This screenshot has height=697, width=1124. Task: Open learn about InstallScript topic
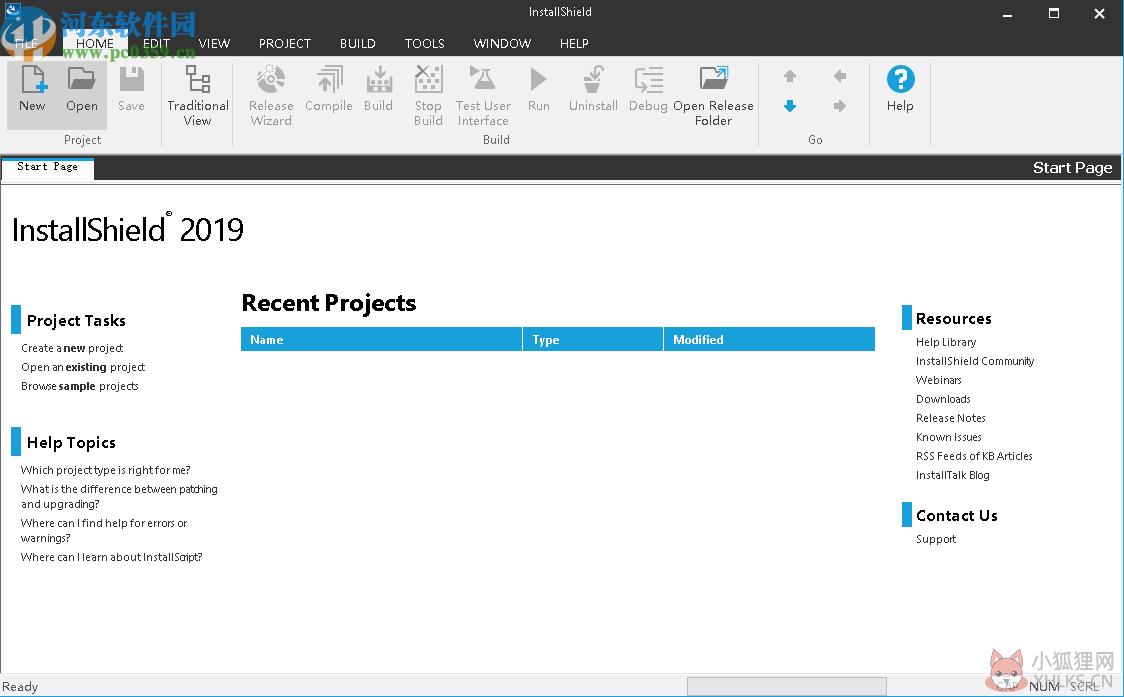pos(111,557)
